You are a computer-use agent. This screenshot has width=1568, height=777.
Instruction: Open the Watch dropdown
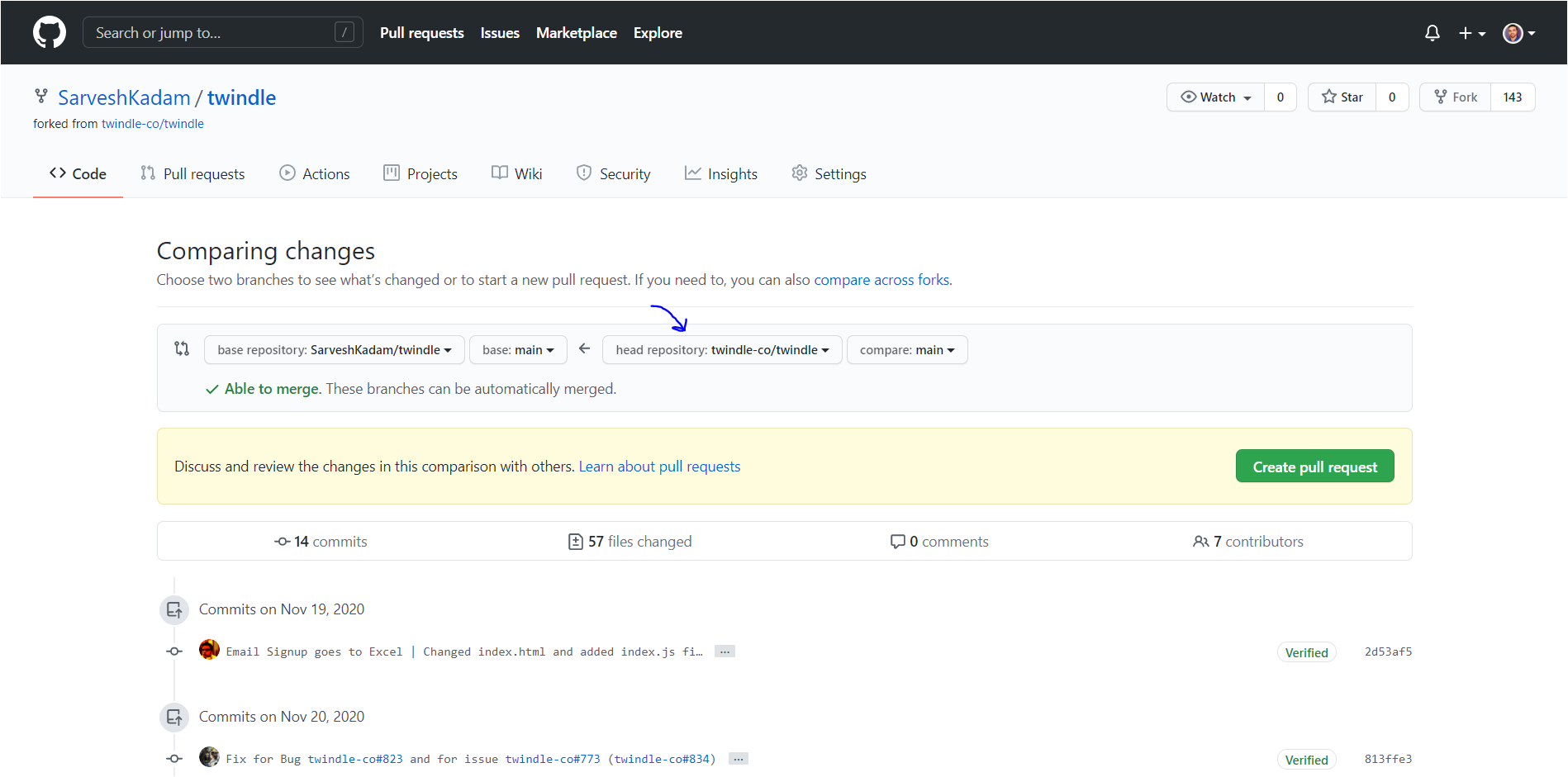tap(1216, 97)
